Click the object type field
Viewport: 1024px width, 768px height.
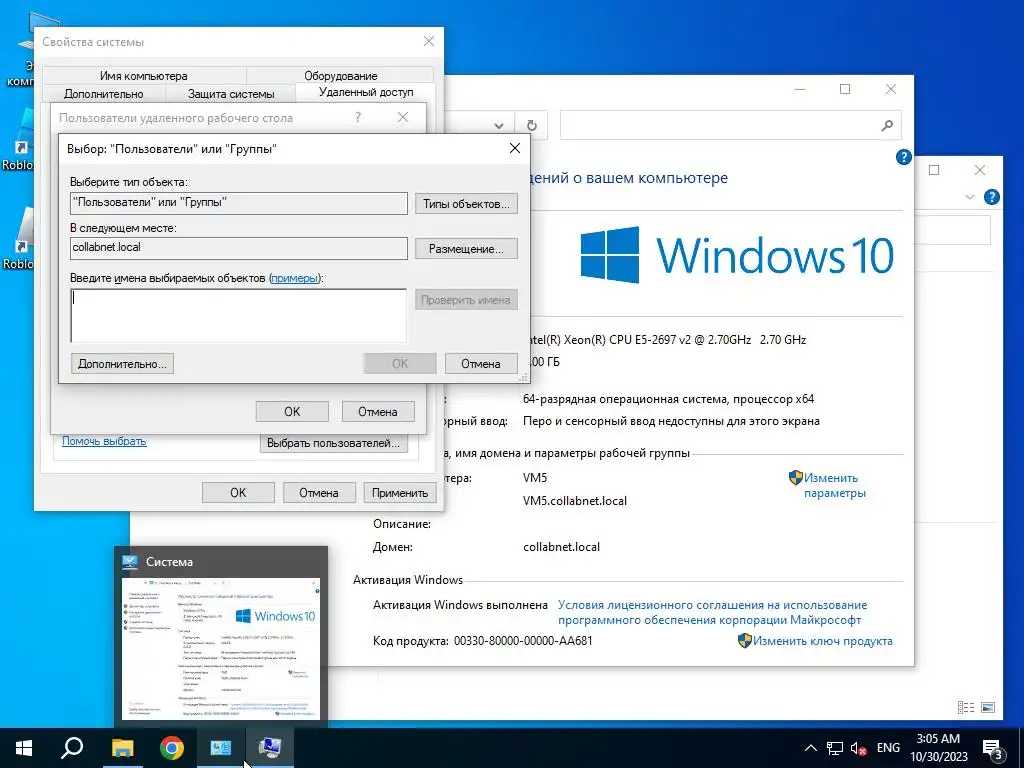coord(238,202)
